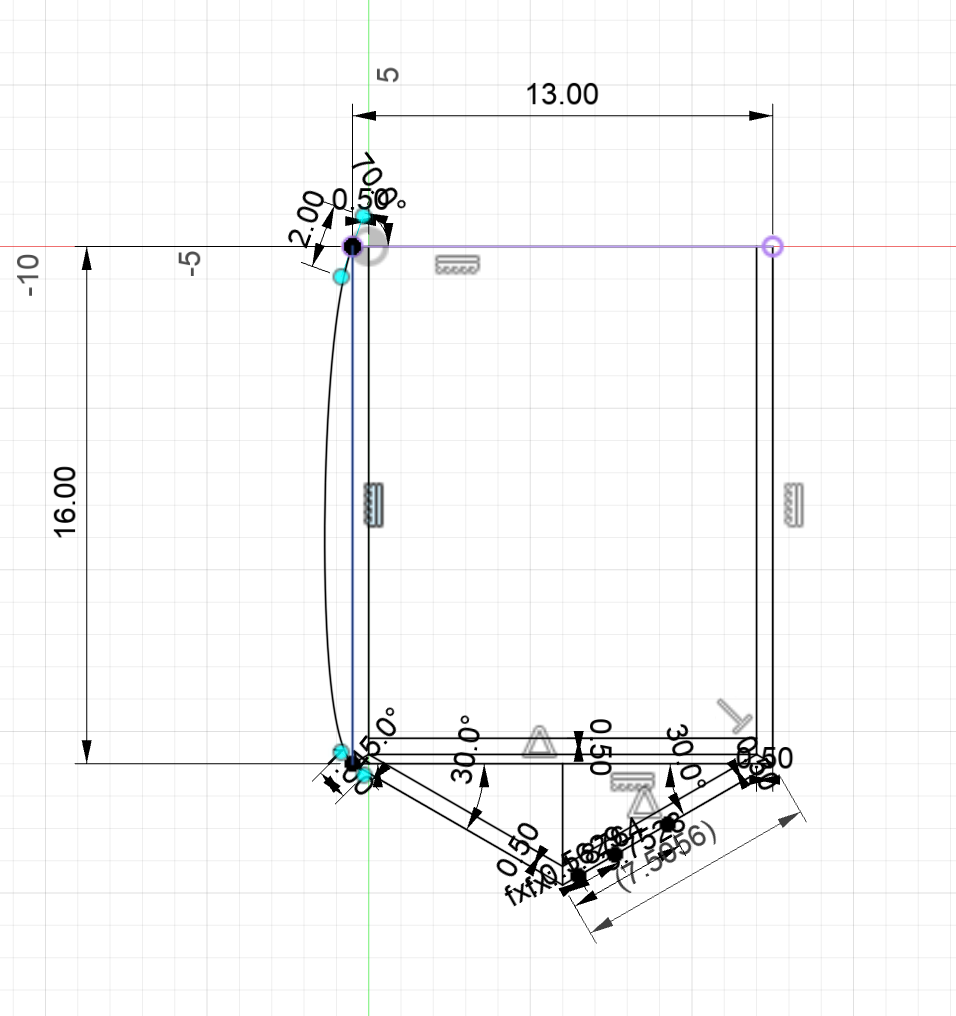Select the 13.00 width dimension
This screenshot has width=956, height=1016.
click(562, 95)
